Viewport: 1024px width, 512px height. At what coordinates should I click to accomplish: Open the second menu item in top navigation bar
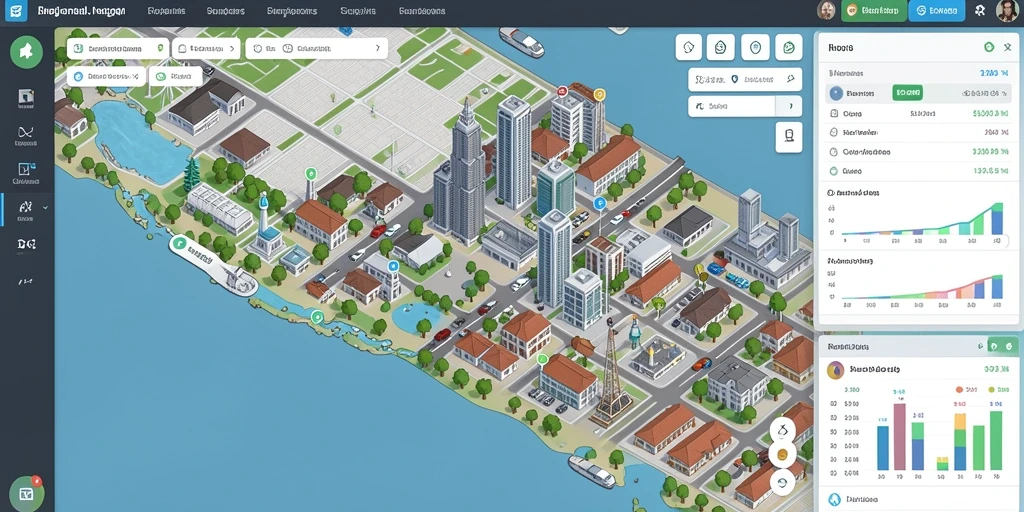pyautogui.click(x=225, y=11)
